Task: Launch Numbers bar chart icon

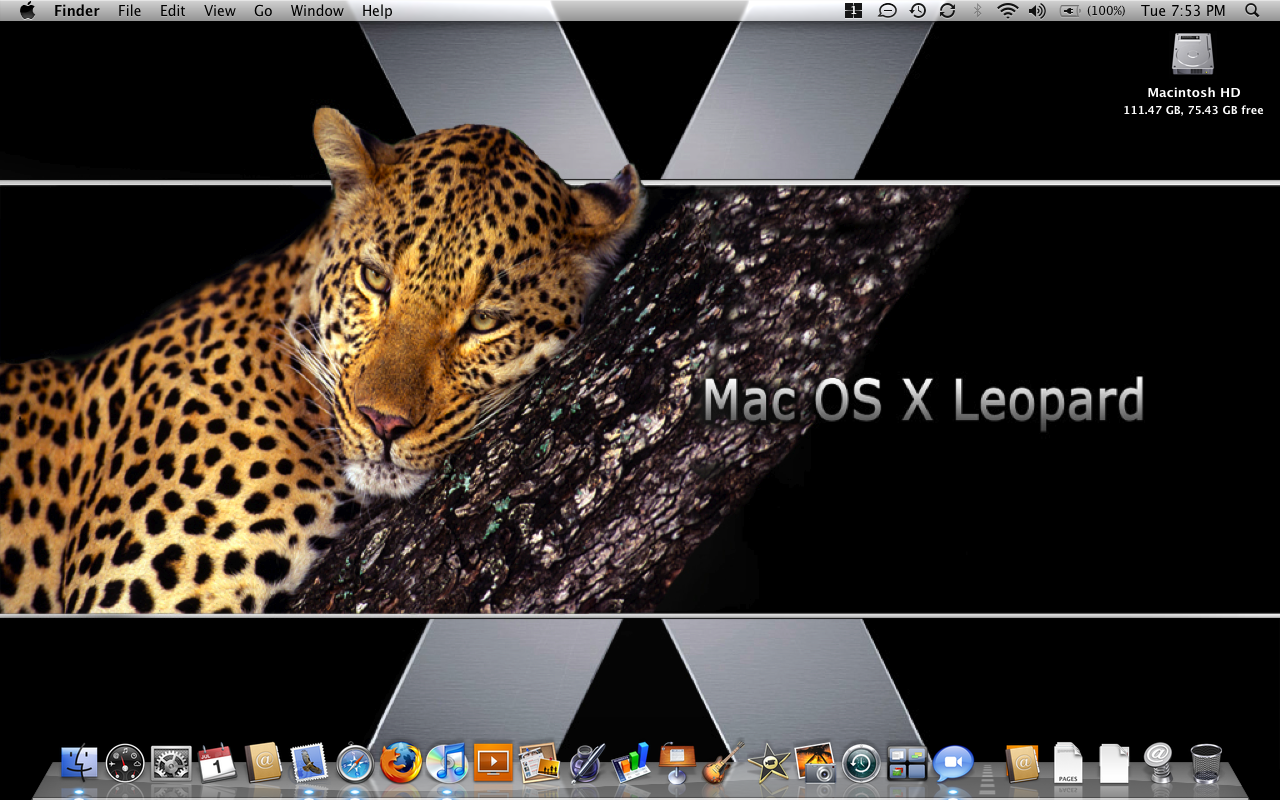Action: click(x=631, y=763)
